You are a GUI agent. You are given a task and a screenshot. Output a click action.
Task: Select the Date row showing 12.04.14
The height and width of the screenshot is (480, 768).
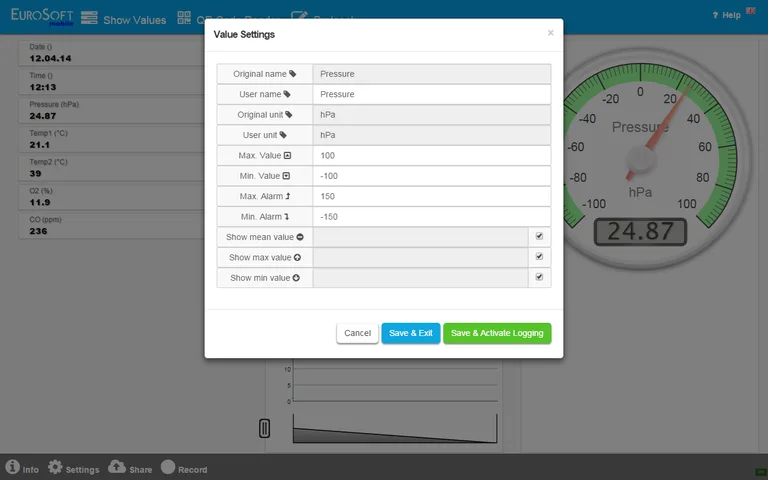[111, 53]
